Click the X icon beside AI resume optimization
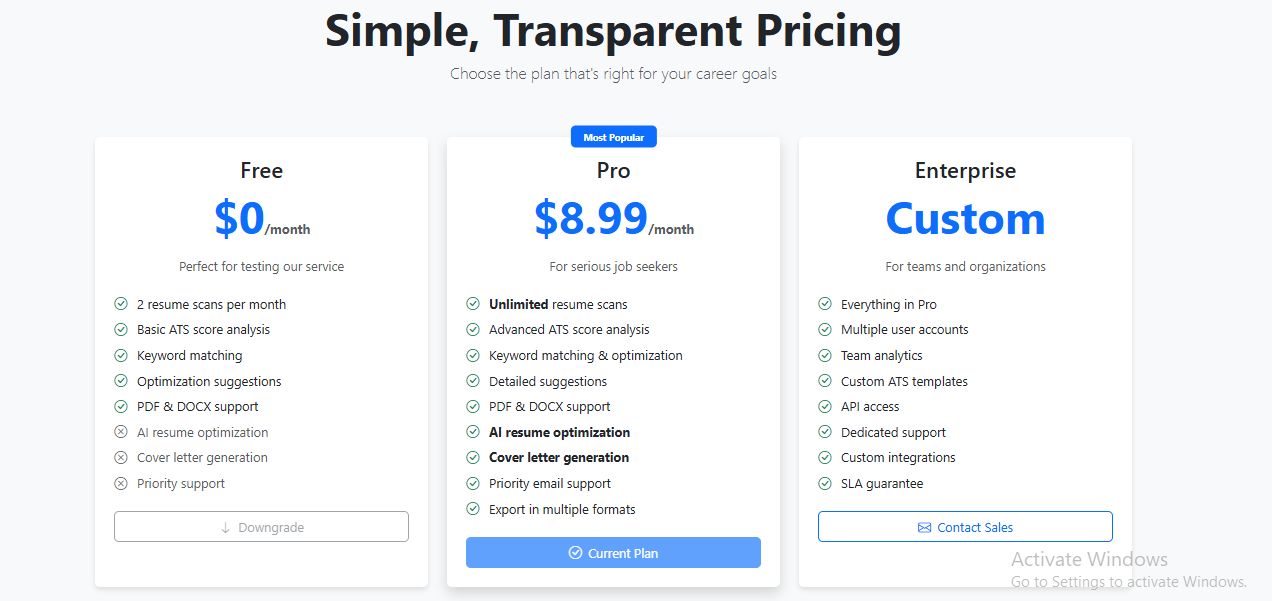Screen dimensions: 1272x601 point(121,432)
